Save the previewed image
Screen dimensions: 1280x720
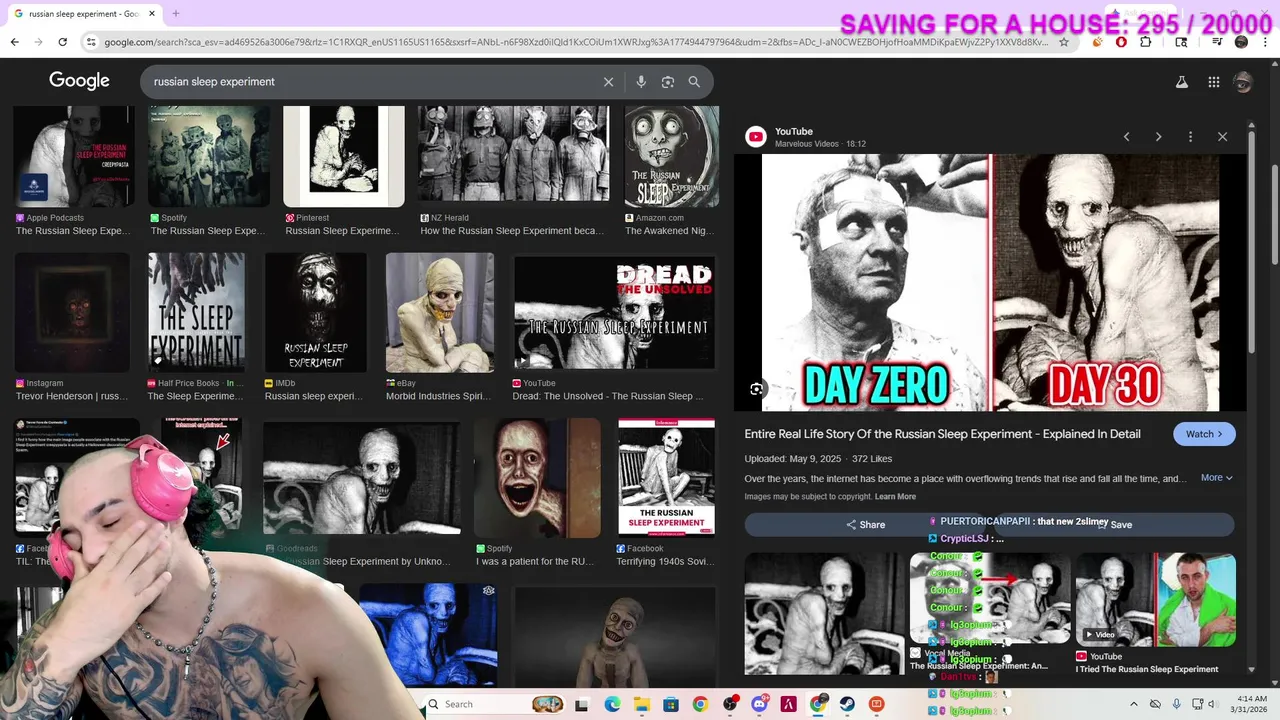[1113, 524]
